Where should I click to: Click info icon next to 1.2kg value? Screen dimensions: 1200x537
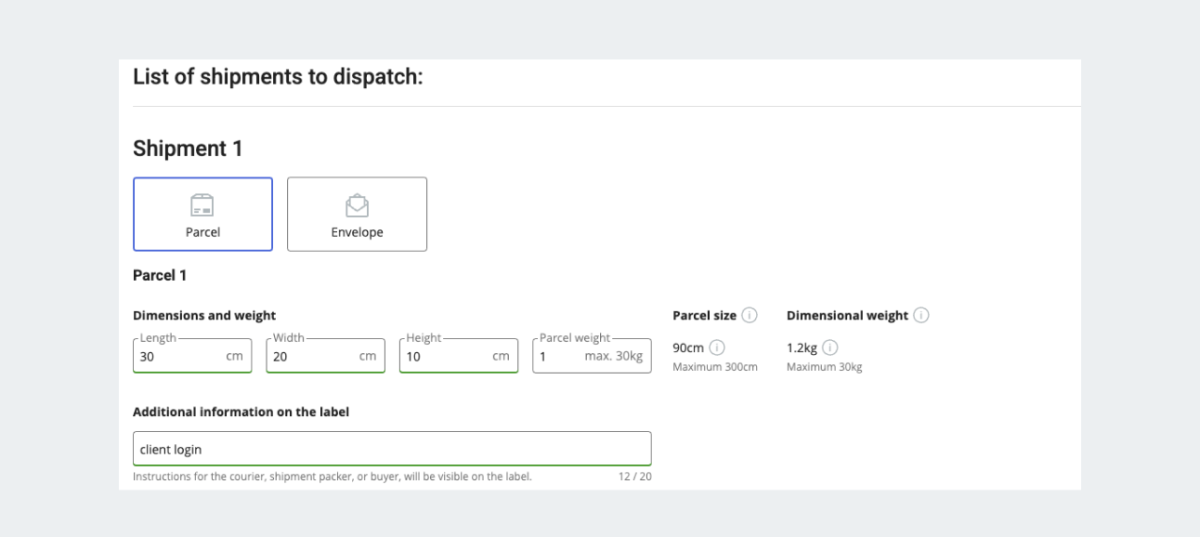point(830,348)
